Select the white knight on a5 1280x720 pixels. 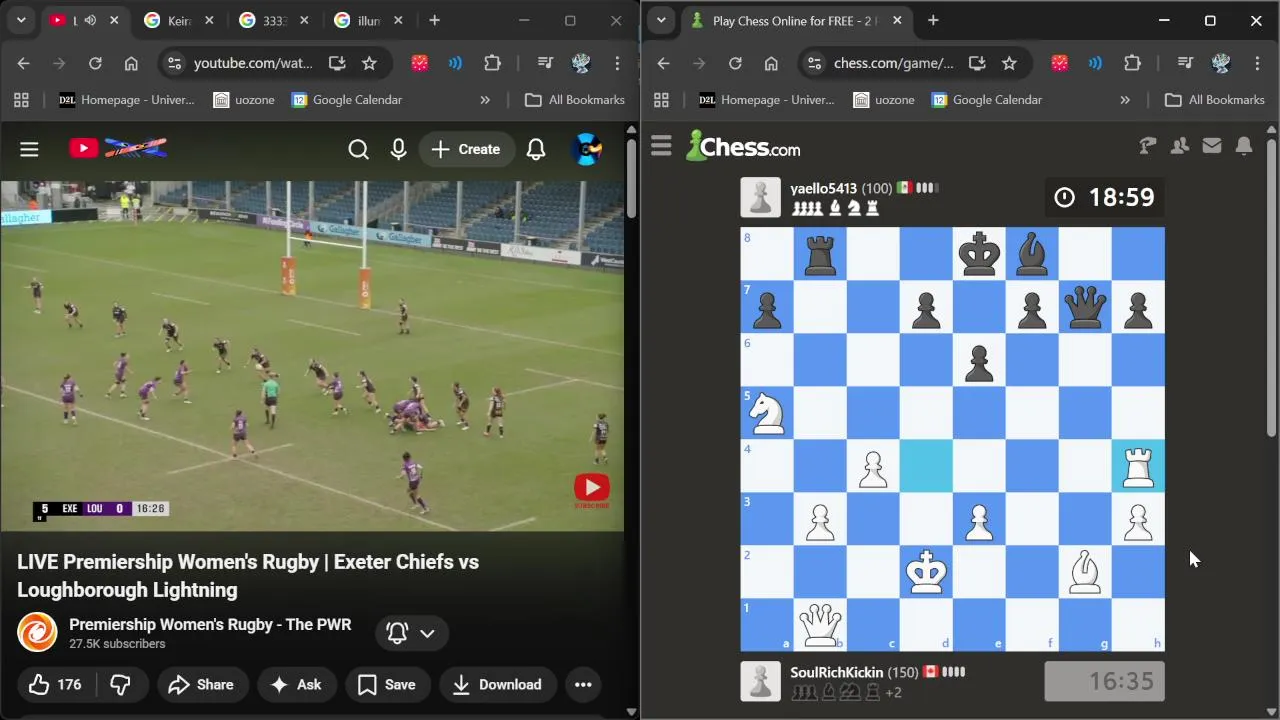[767, 413]
